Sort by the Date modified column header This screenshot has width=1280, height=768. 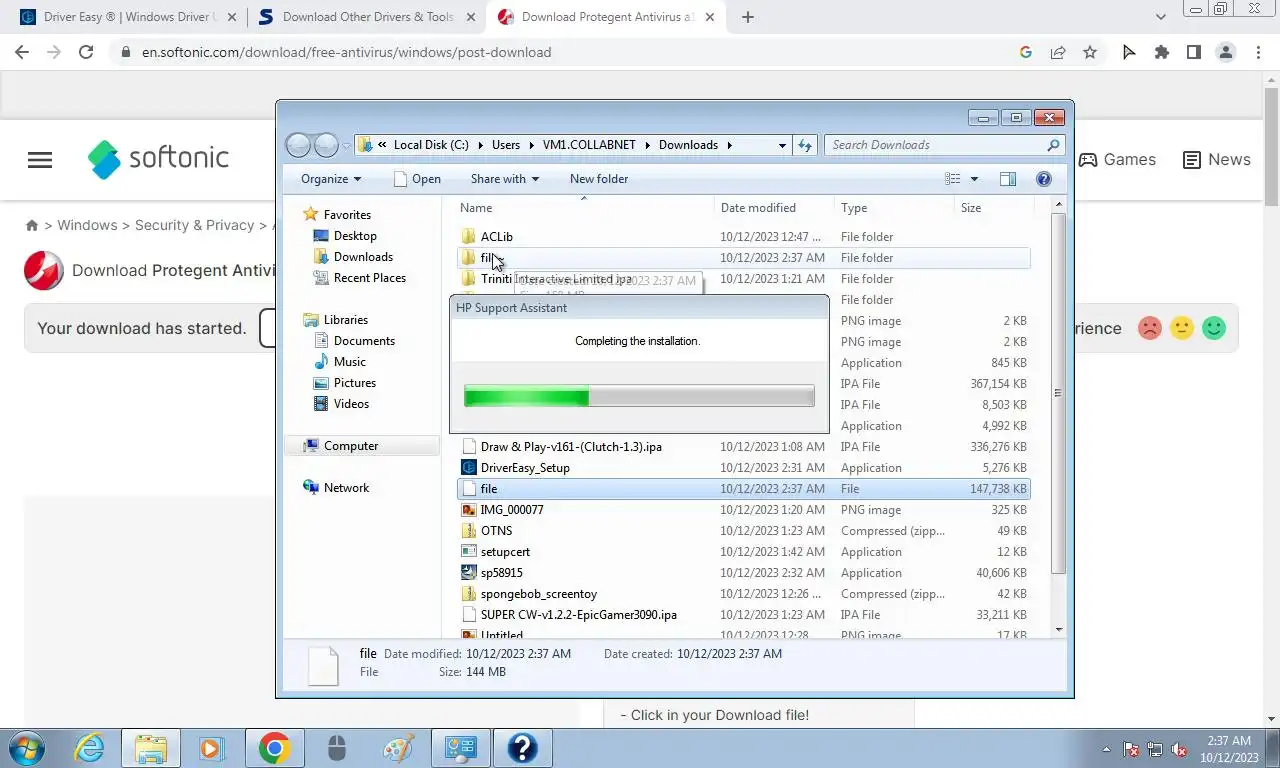pos(775,208)
